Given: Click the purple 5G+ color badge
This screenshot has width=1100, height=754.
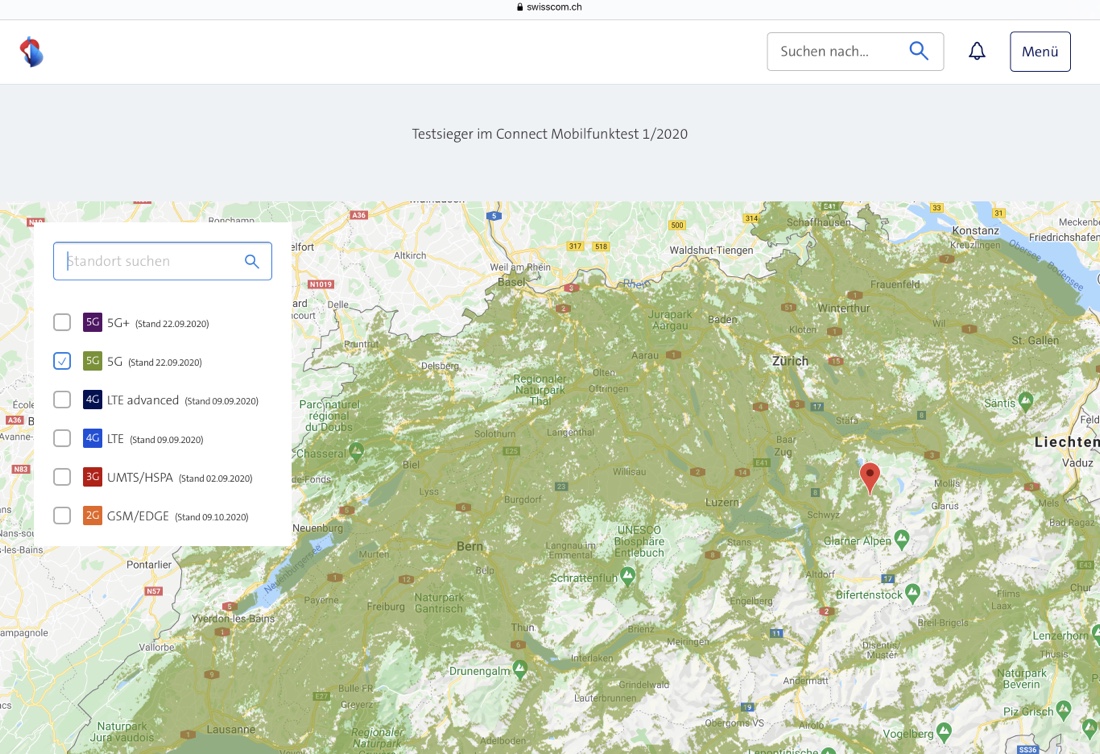Looking at the screenshot, I should coord(92,322).
